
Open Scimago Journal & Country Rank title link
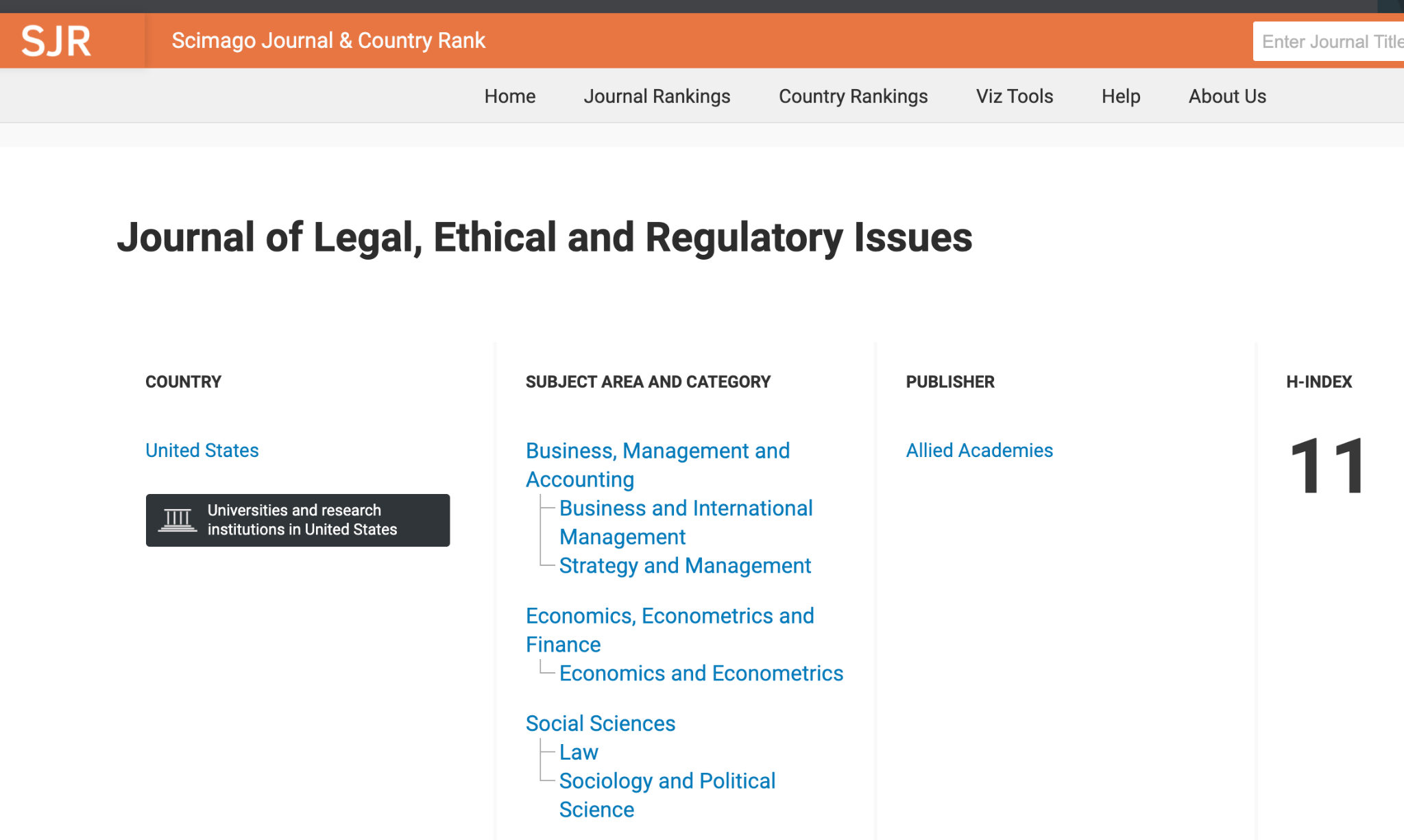[328, 40]
